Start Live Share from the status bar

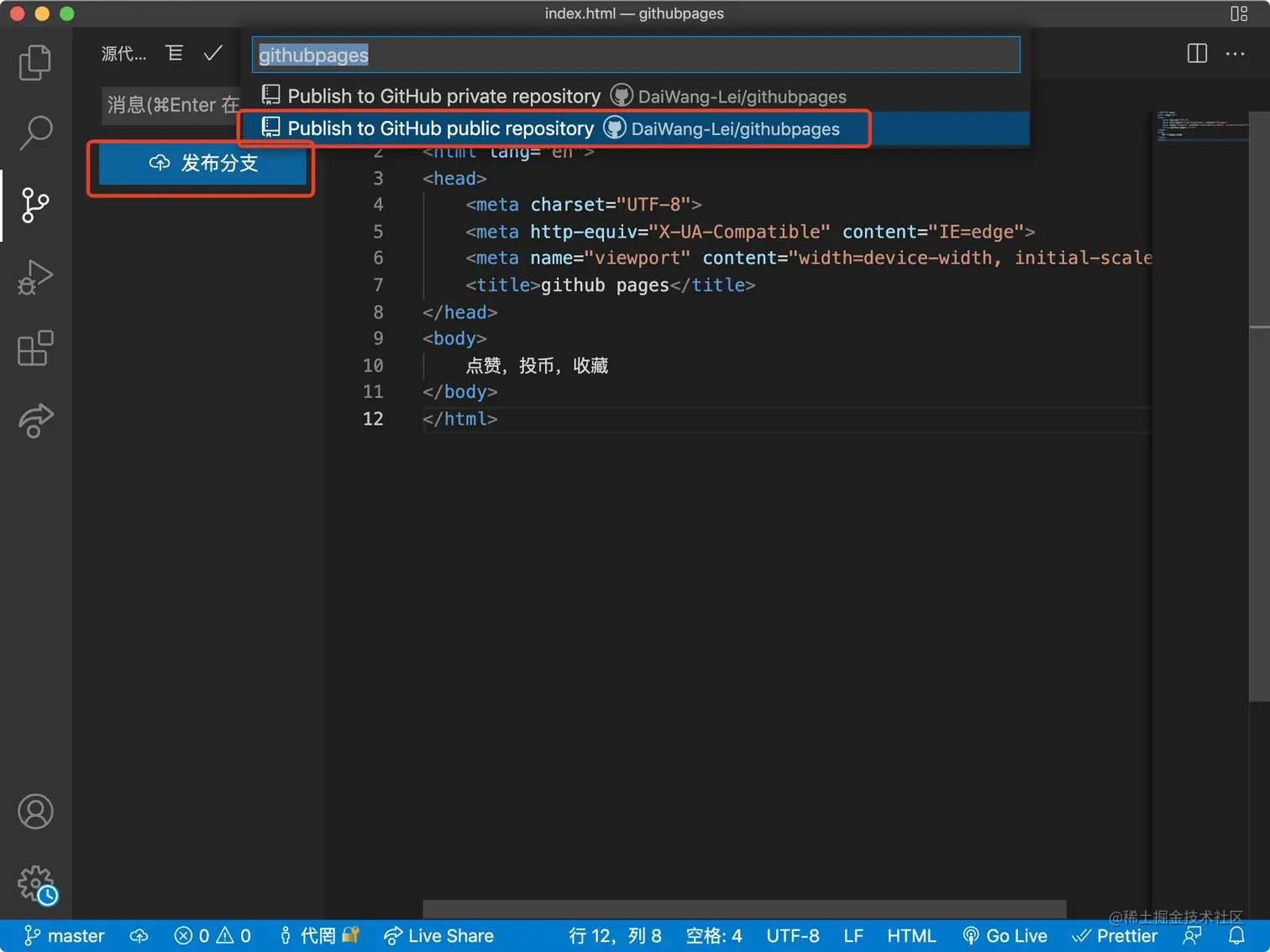(x=438, y=936)
